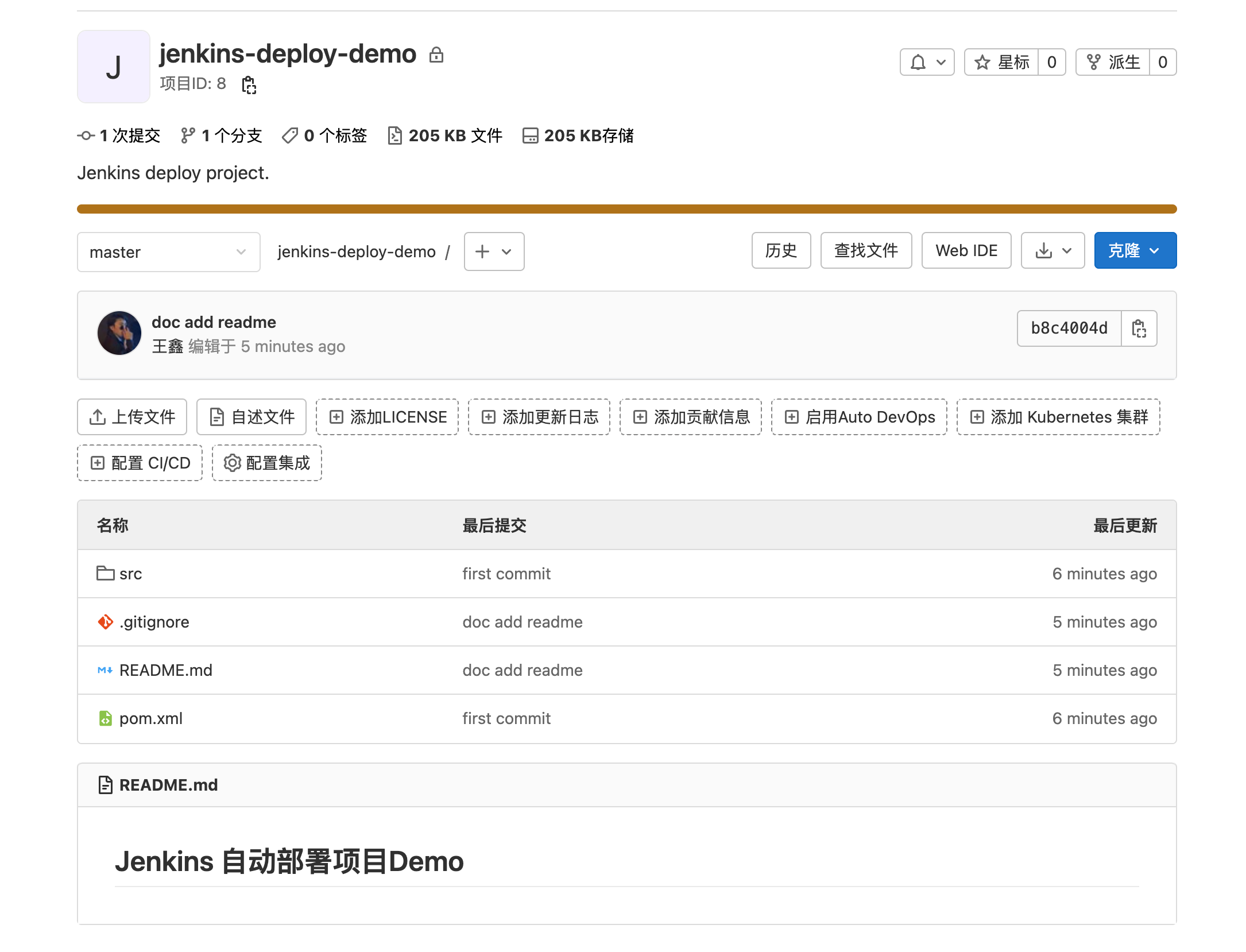This screenshot has width=1246, height=952.
Task: Open the plus add-file dropdown
Action: click(494, 251)
